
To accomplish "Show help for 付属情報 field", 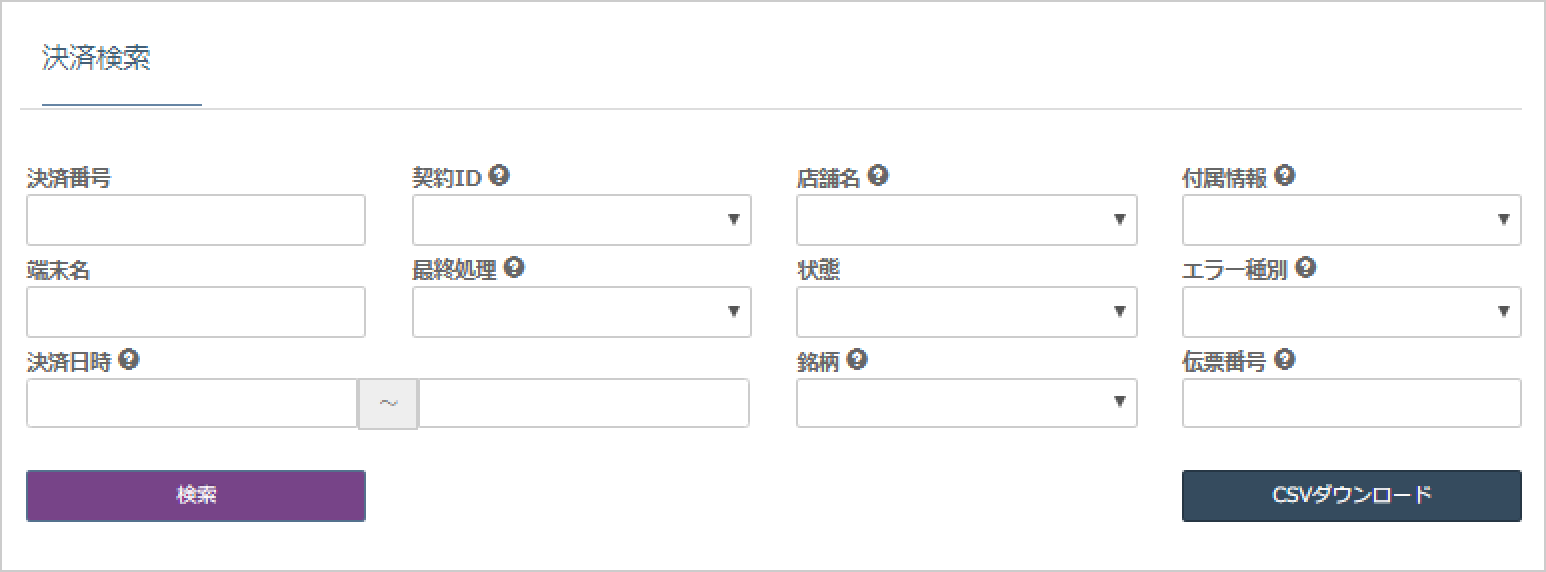I will 1285,176.
